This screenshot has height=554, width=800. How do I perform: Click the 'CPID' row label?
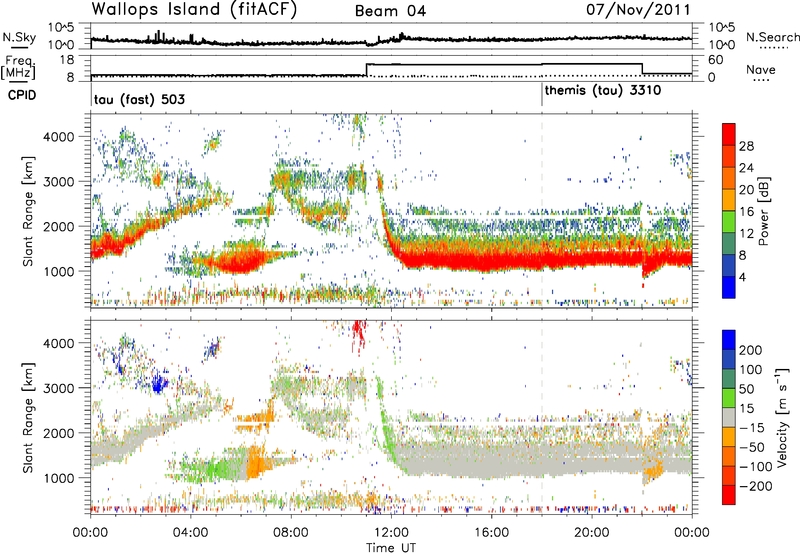(x=22, y=95)
